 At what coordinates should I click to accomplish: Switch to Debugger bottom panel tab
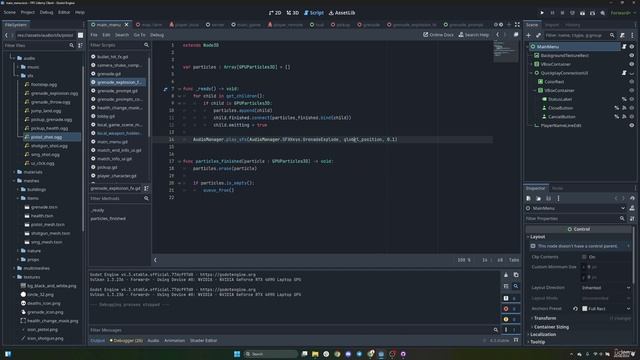pos(126,340)
